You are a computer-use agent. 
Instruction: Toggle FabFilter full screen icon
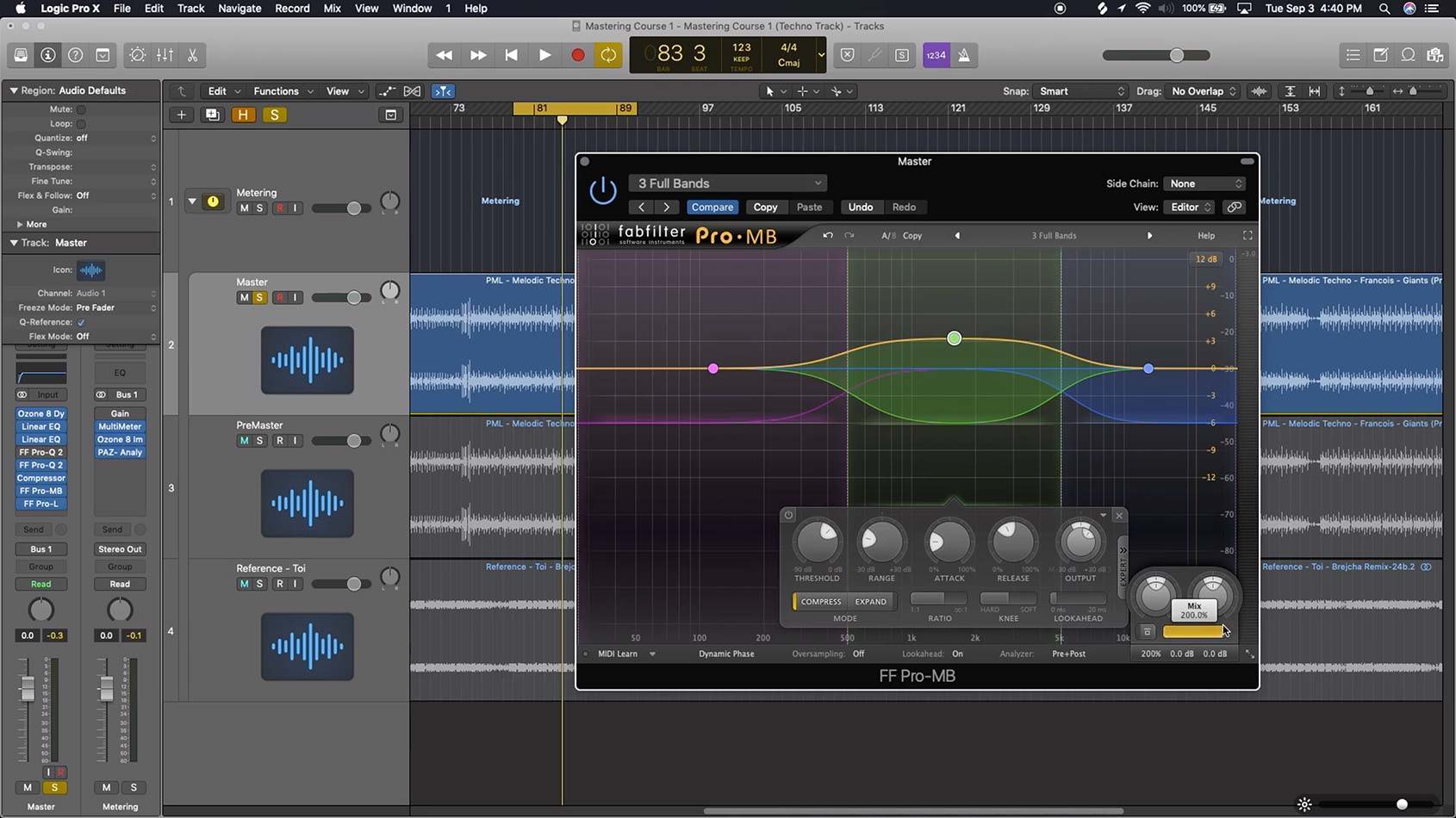pyautogui.click(x=1247, y=235)
